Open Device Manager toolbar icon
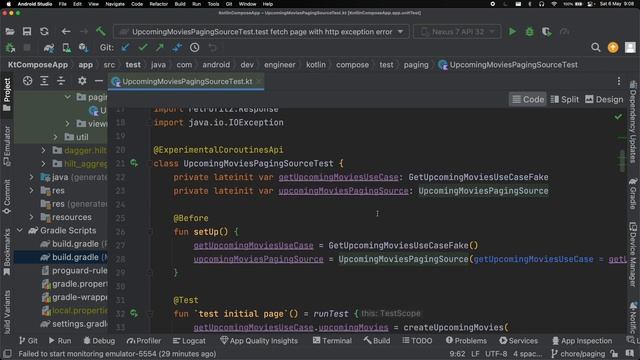Viewport: 640px width, 360px height. (x=66, y=48)
